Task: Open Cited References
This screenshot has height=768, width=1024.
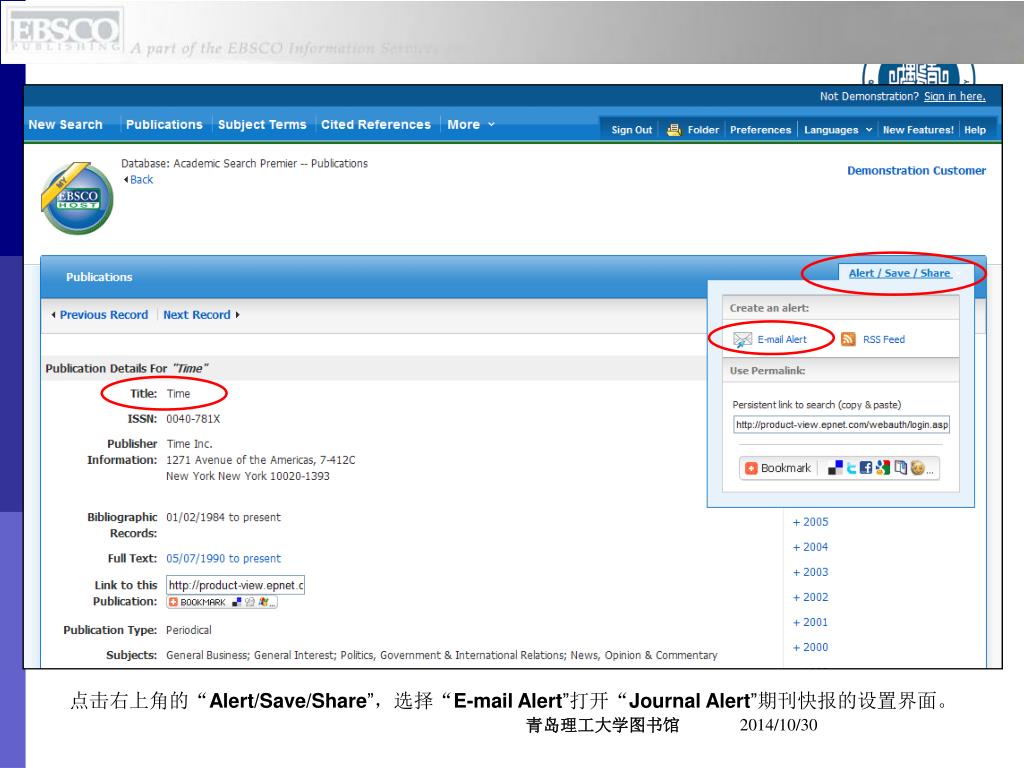Action: click(x=376, y=125)
